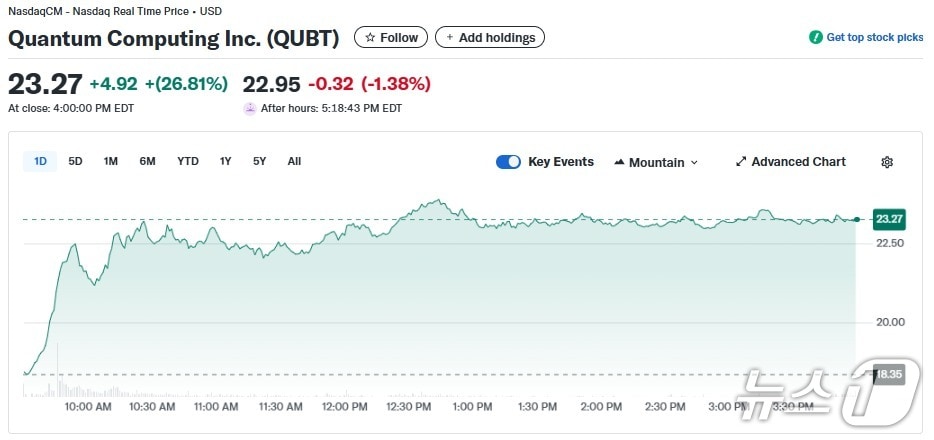Expand the Mountain chart type dropdown

point(694,163)
